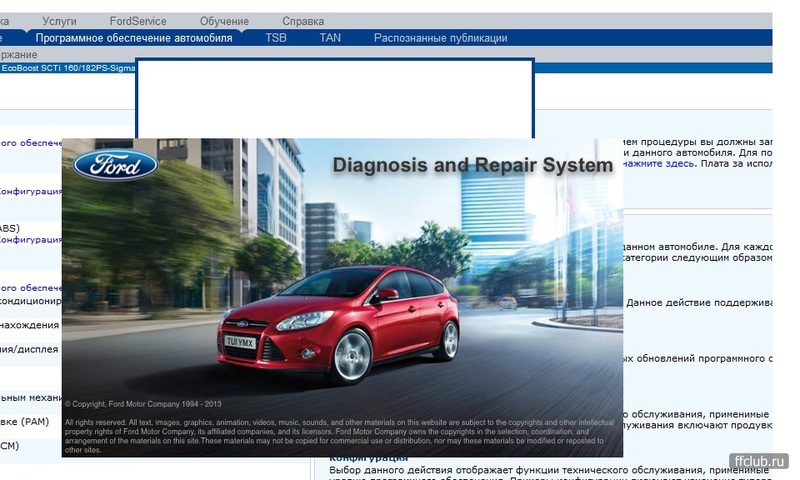
Task: Click the 'Данное действие поддержива' paragraph text
Action: (698, 303)
